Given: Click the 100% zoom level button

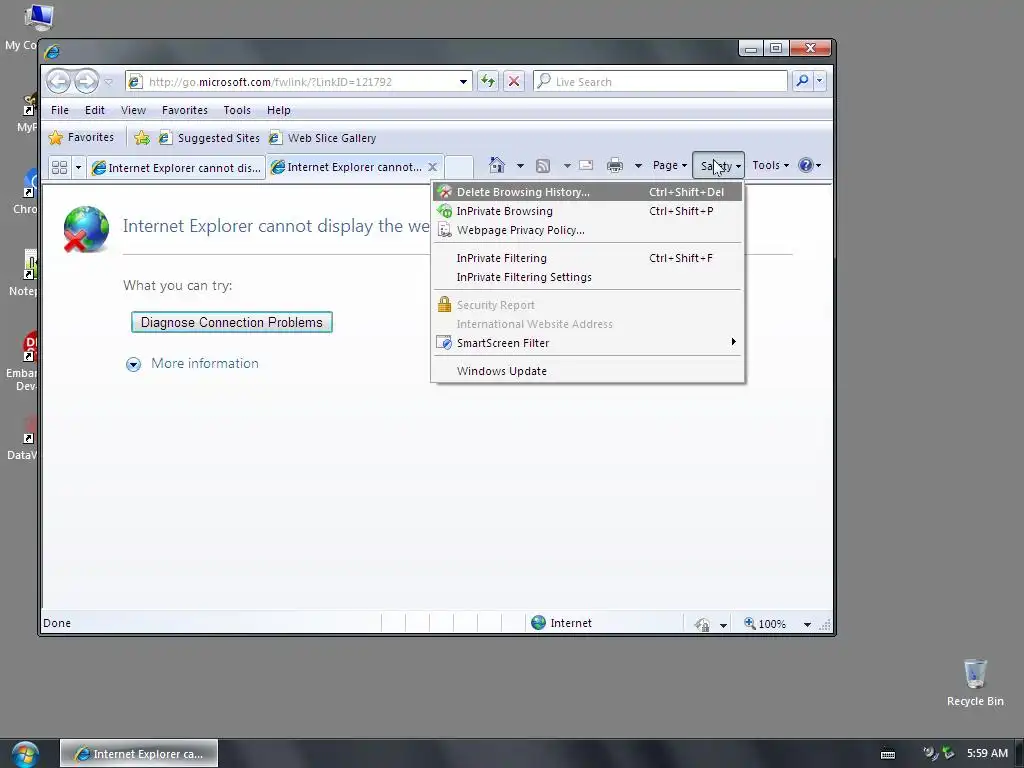Looking at the screenshot, I should (765, 624).
